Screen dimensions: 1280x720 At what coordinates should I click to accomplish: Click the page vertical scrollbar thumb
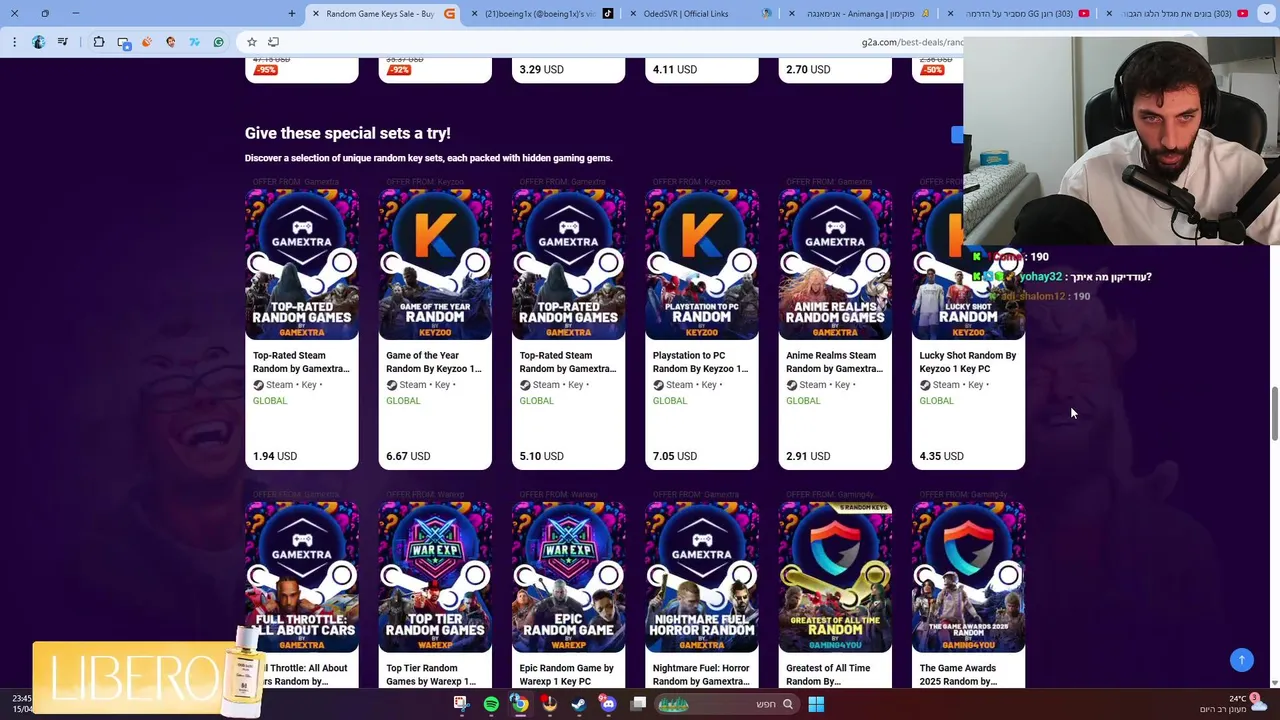coord(1274,412)
